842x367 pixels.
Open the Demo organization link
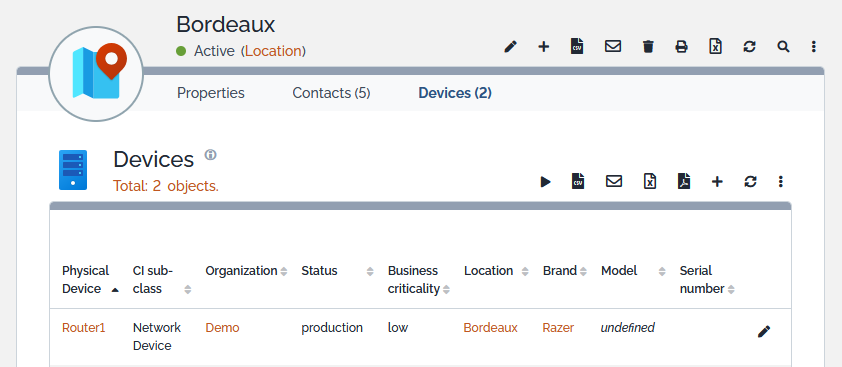point(222,328)
